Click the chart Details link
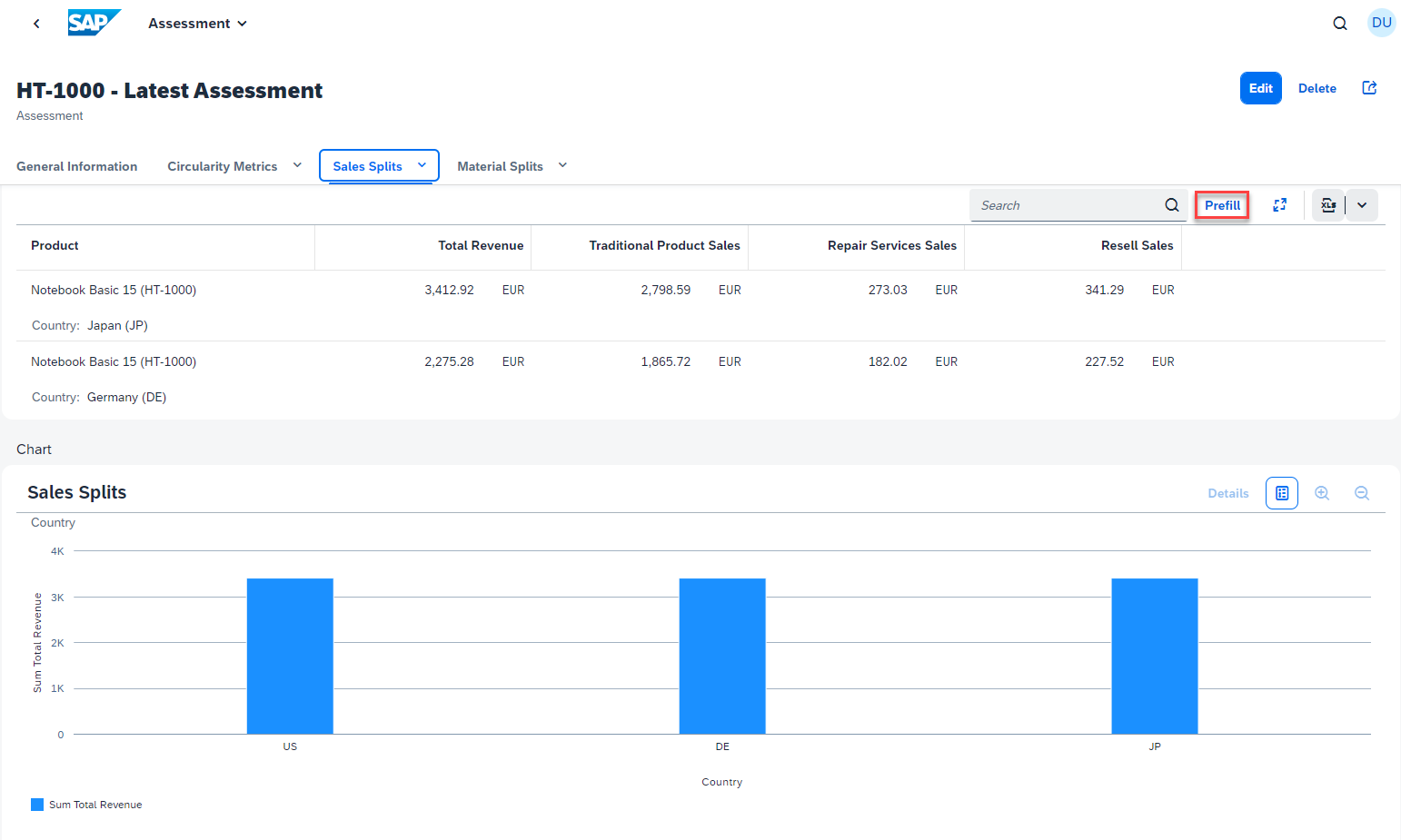Viewport: 1401px width, 840px height. click(1227, 493)
